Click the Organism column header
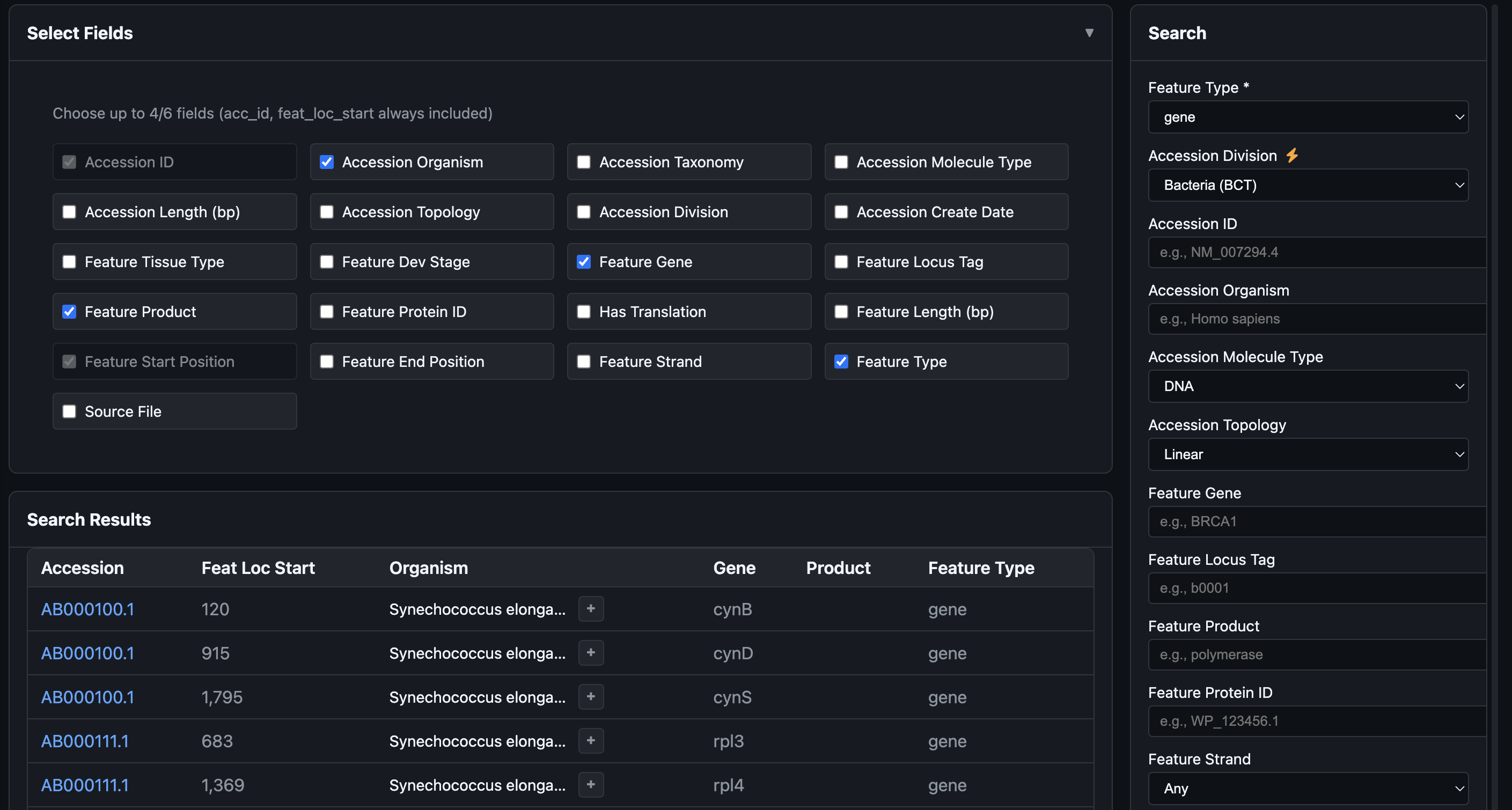The width and height of the screenshot is (1512, 810). point(429,568)
